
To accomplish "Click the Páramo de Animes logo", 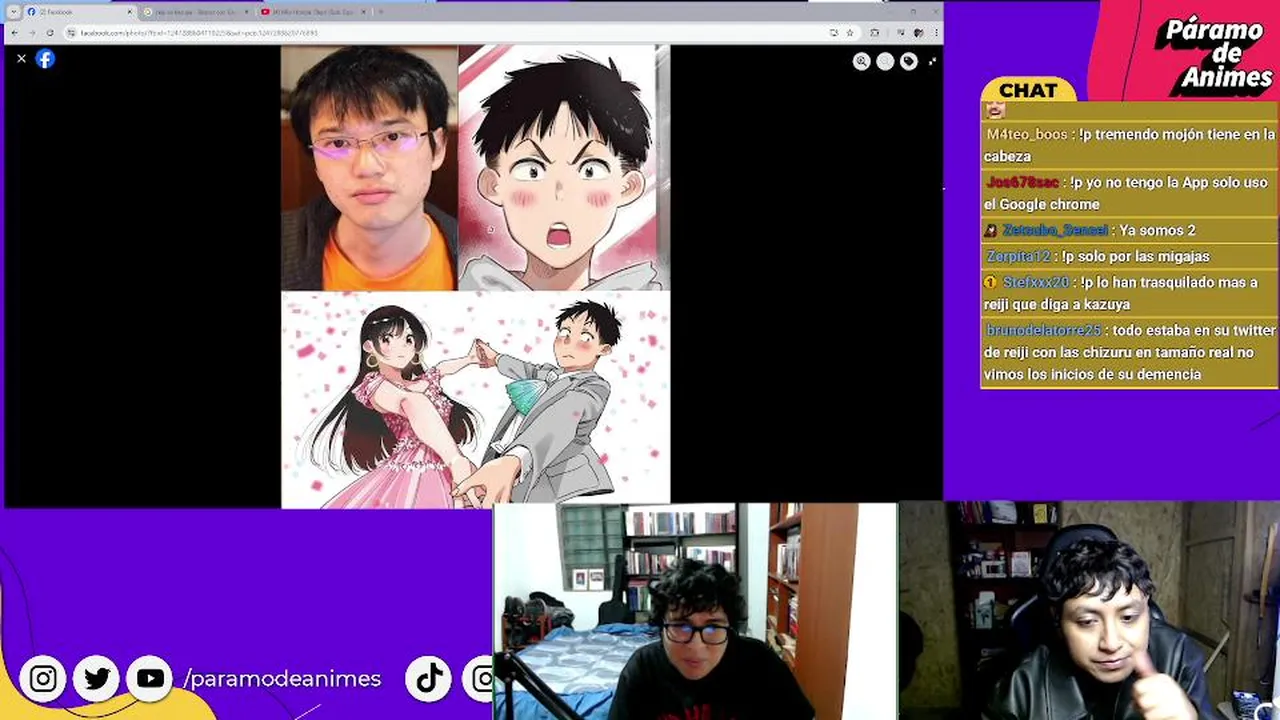I will (1212, 55).
